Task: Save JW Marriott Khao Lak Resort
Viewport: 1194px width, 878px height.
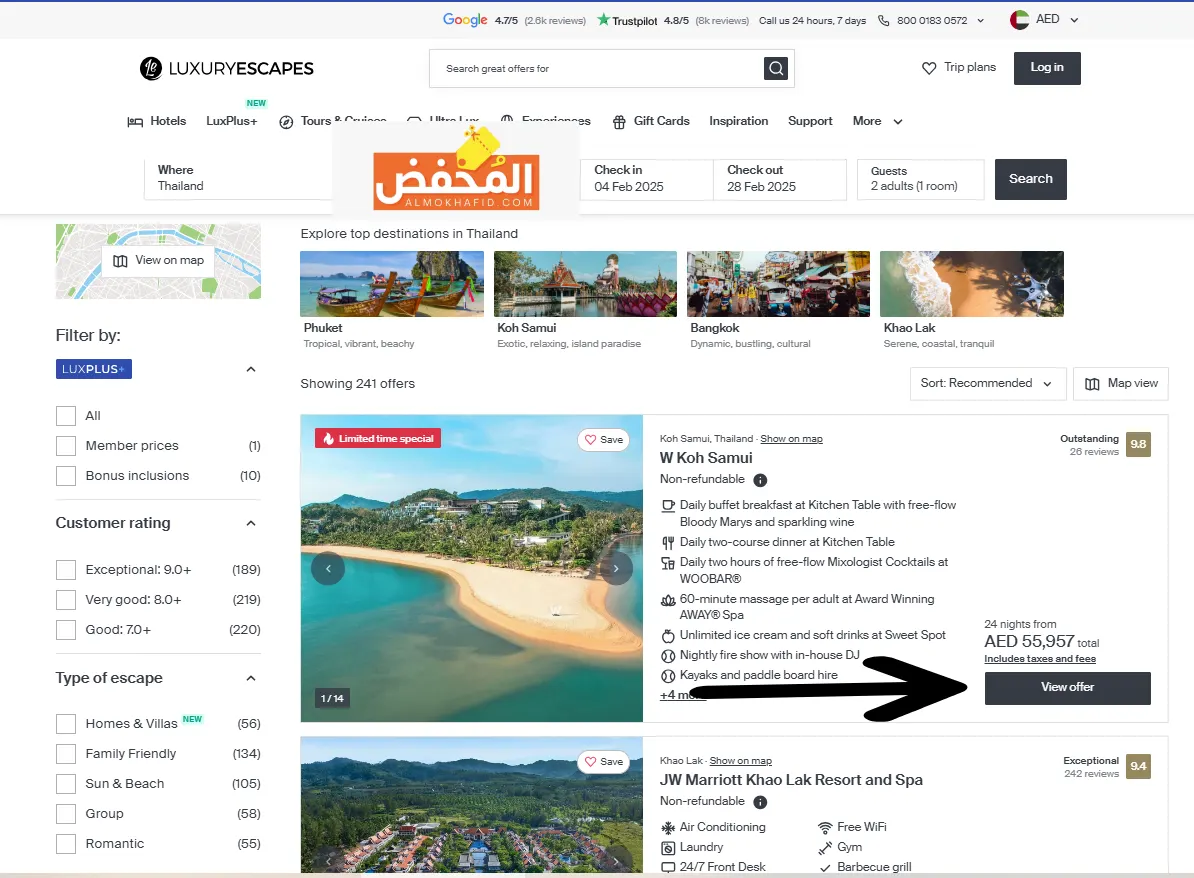Action: pos(604,761)
